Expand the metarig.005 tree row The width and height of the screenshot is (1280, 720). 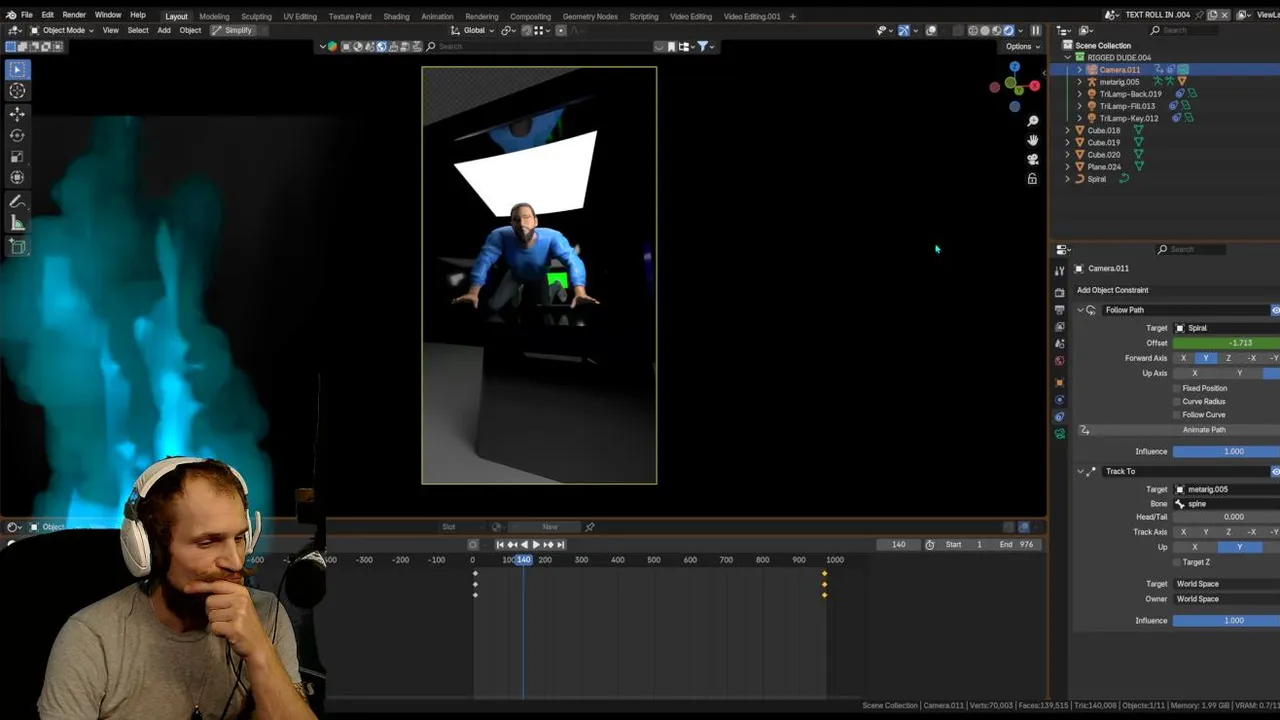(x=1079, y=82)
